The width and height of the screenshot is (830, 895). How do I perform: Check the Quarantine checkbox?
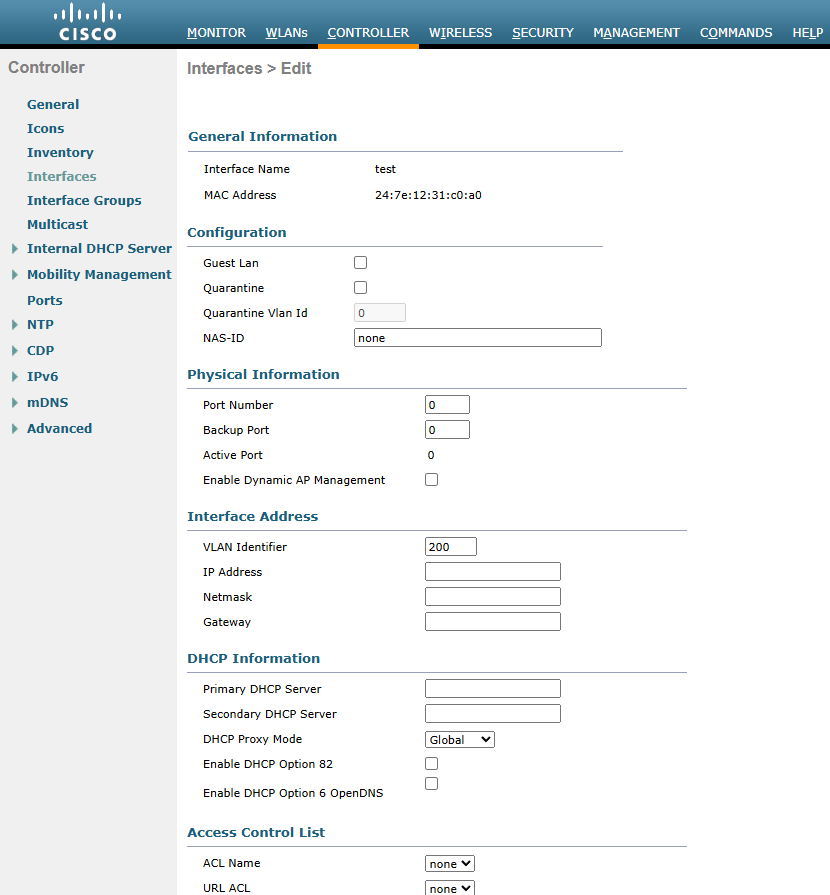[x=360, y=287]
